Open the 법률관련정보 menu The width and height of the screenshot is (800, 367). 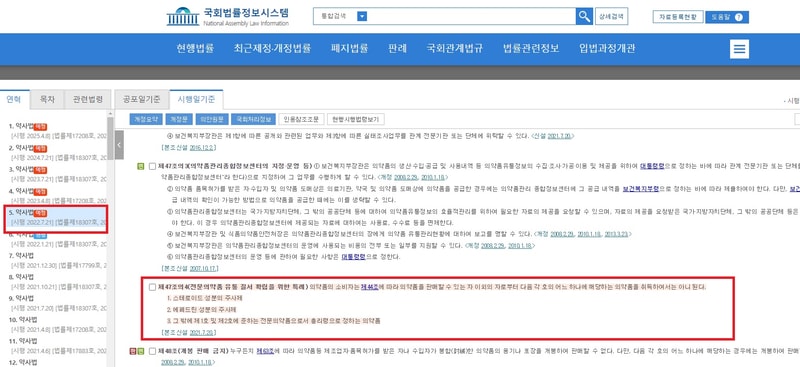531,49
